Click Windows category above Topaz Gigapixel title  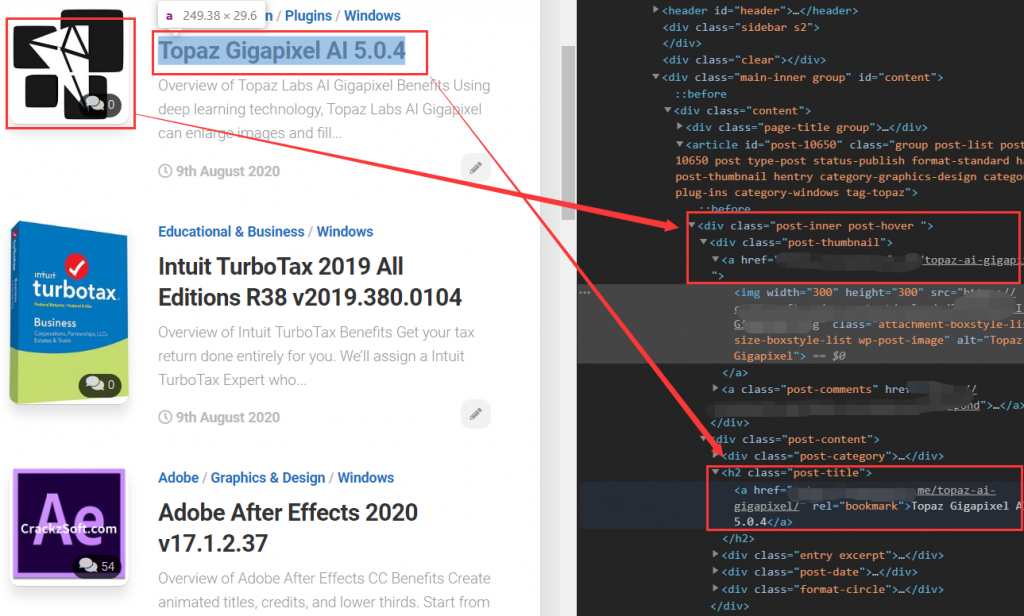tap(372, 16)
